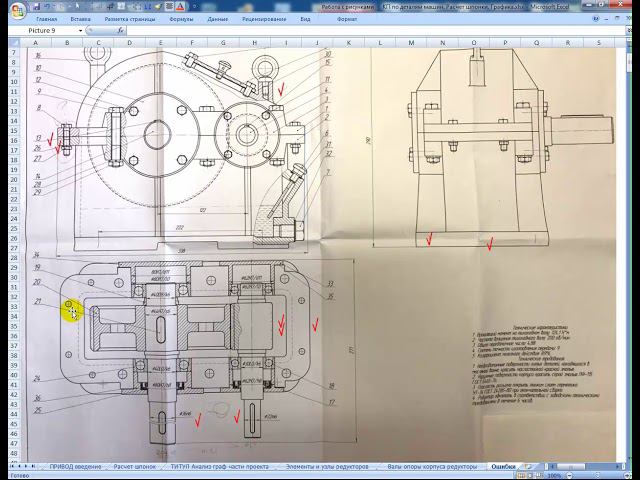Click the zoom out minus button
Viewport: 640px width, 480px height.
pos(569,476)
